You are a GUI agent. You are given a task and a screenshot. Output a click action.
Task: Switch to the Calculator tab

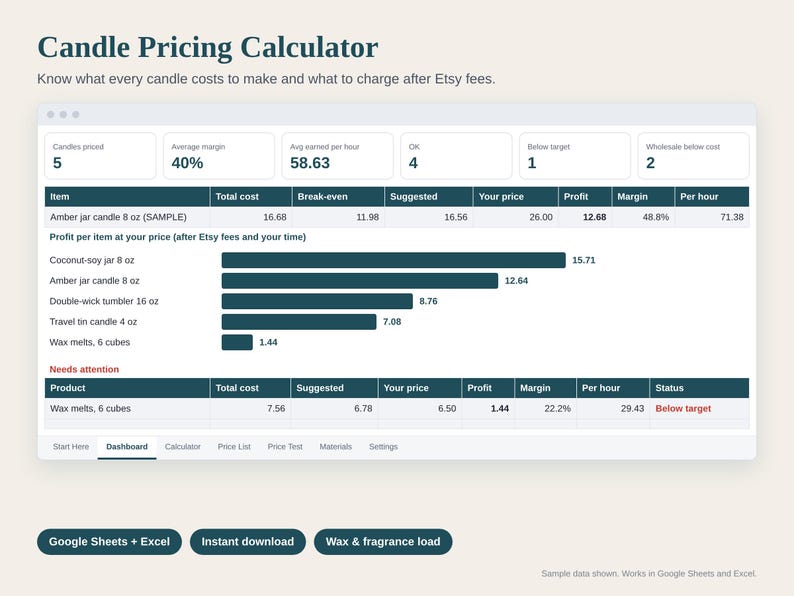click(x=183, y=447)
